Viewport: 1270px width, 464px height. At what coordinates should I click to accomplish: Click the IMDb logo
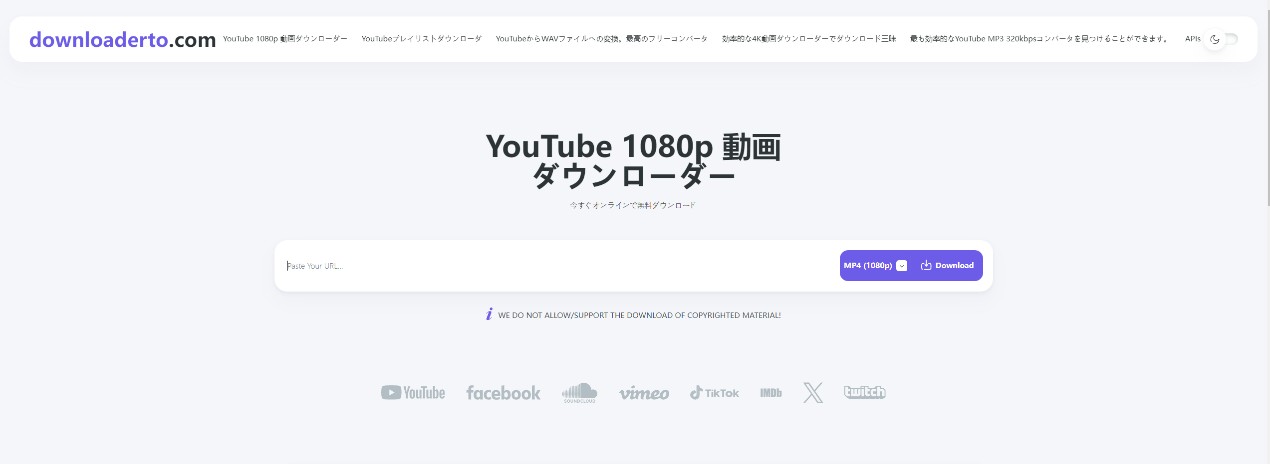tap(771, 393)
